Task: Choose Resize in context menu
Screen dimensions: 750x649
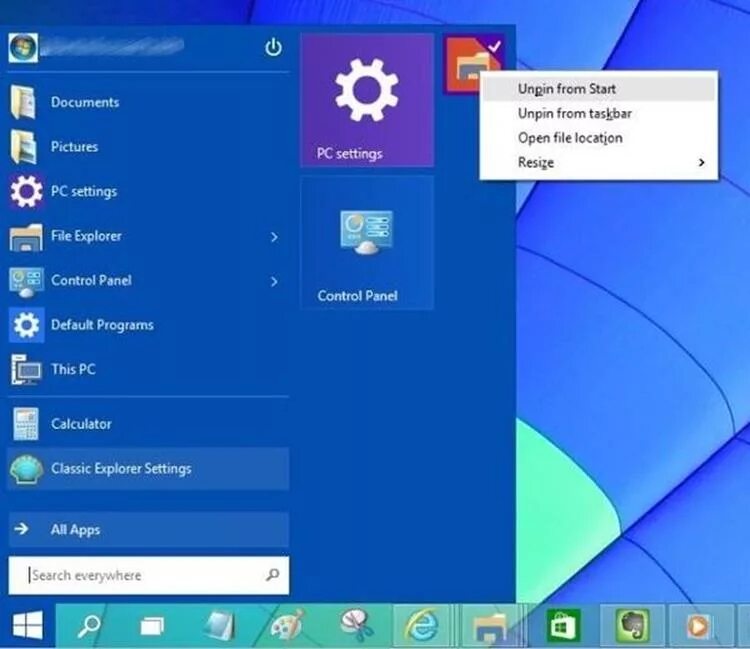Action: pos(598,163)
